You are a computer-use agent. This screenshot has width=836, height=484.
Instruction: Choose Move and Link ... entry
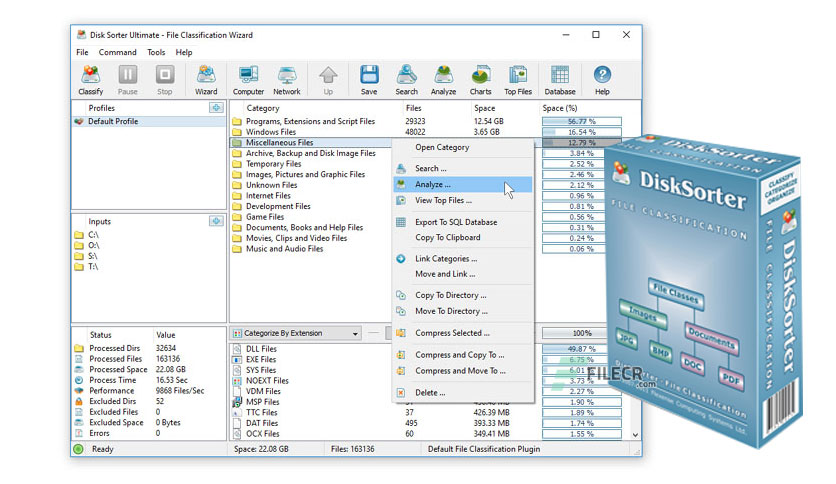point(463,274)
